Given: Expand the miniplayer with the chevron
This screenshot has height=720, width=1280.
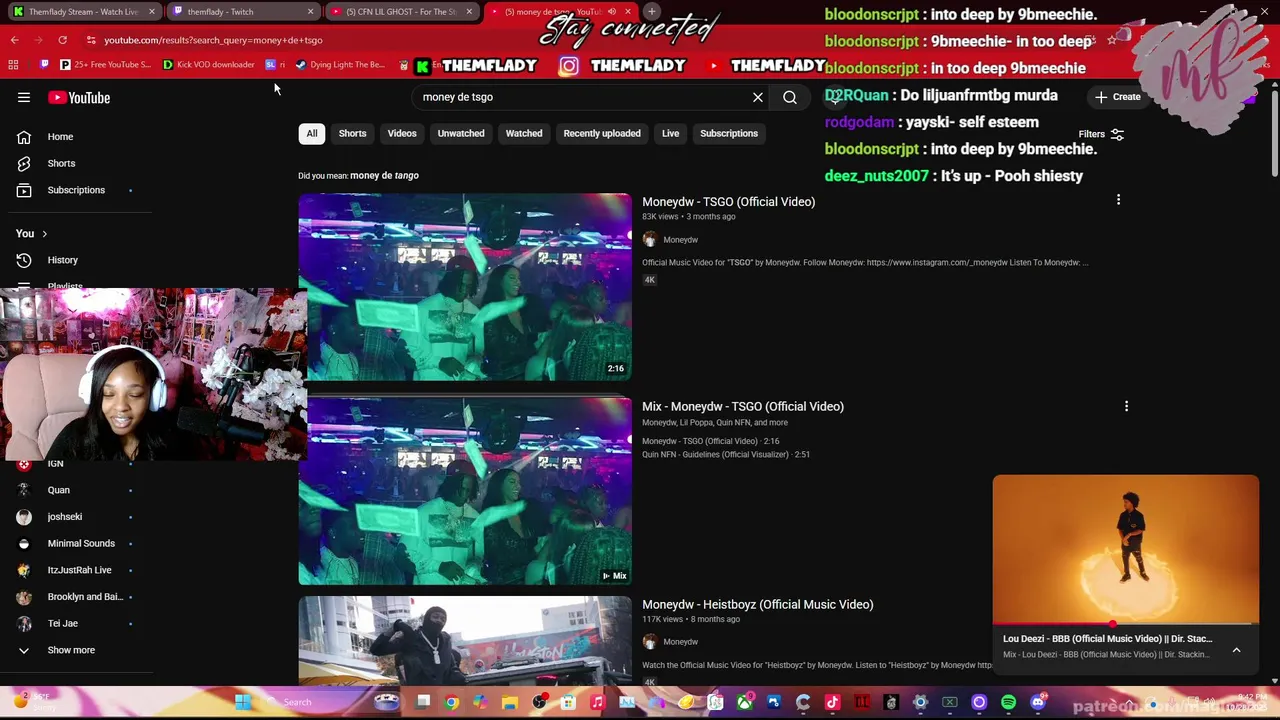Looking at the screenshot, I should pos(1236,650).
